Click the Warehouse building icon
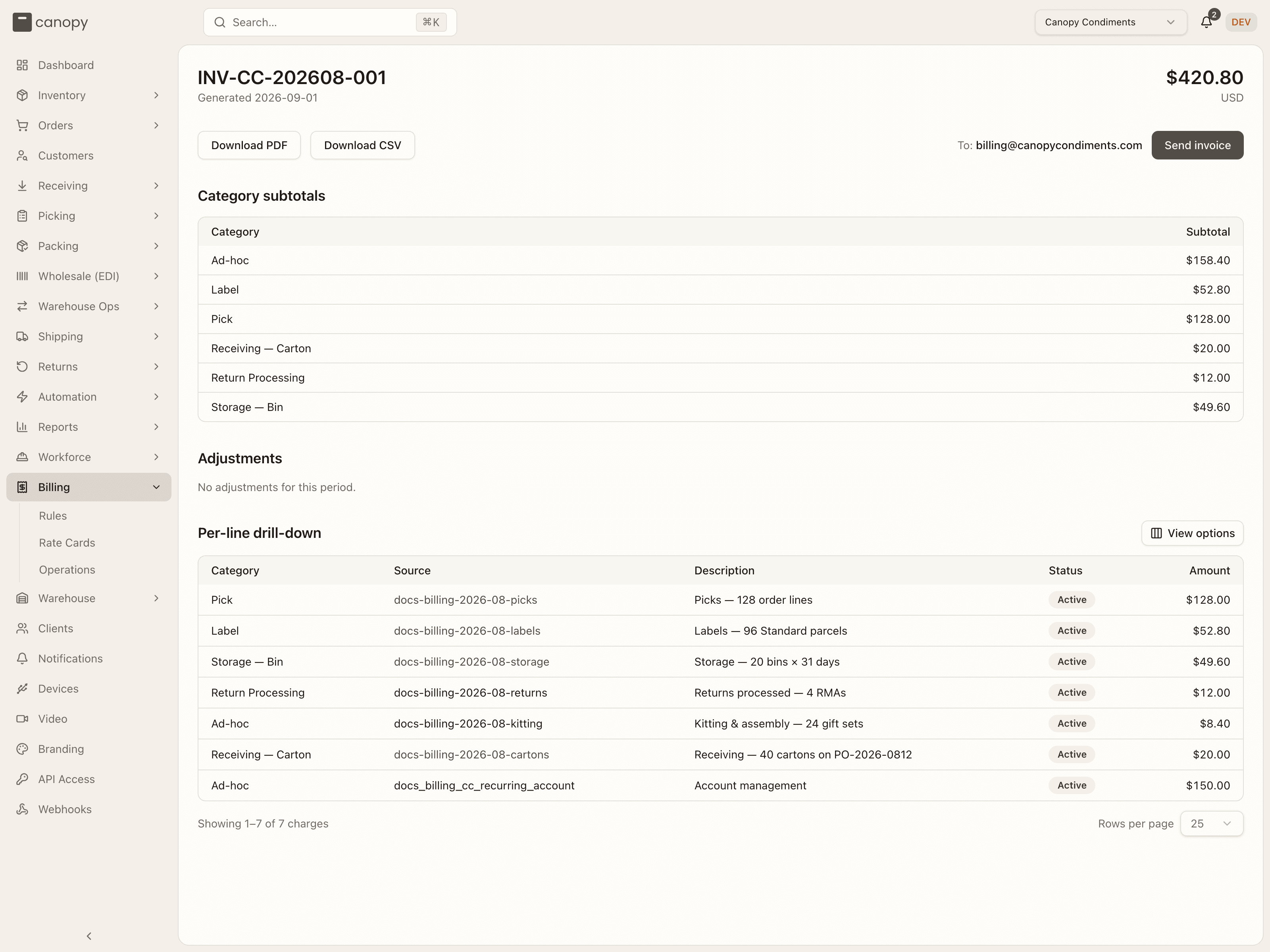The width and height of the screenshot is (1270, 952). (x=22, y=599)
